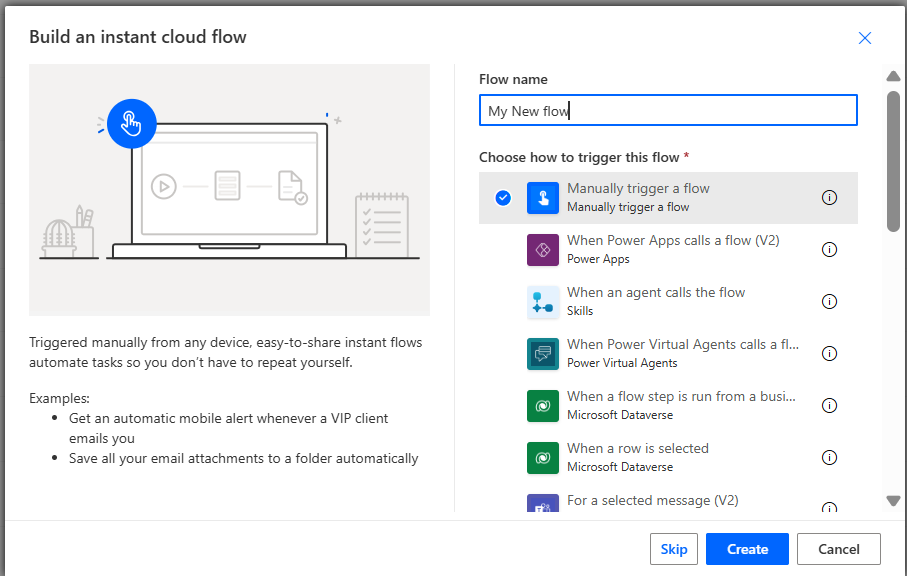This screenshot has width=907, height=576.
Task: Open info for Manually trigger a flow
Action: [x=829, y=198]
